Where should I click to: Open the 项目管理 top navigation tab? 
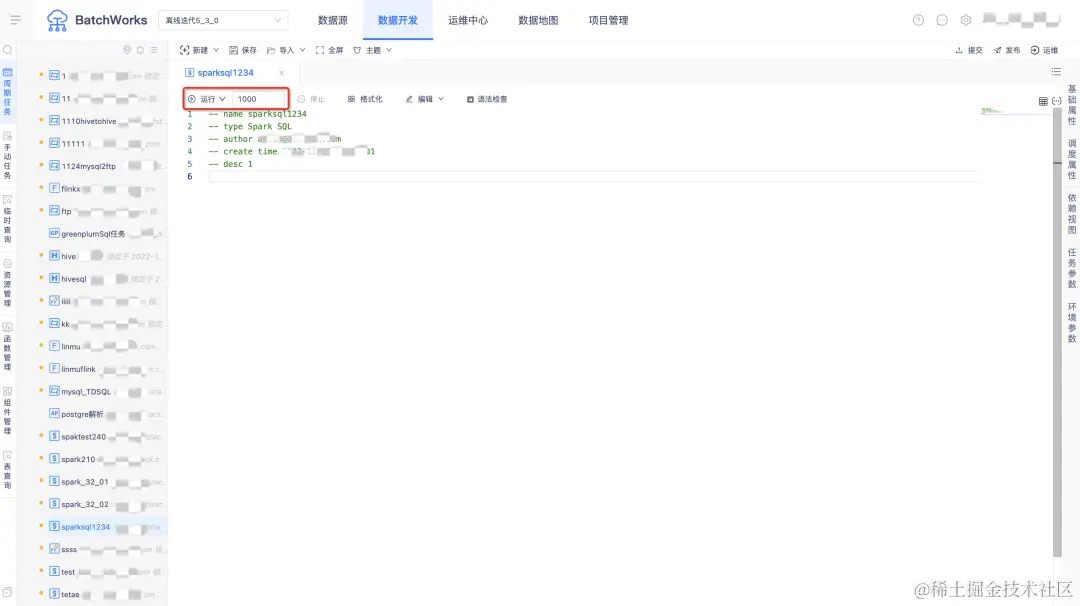(608, 20)
